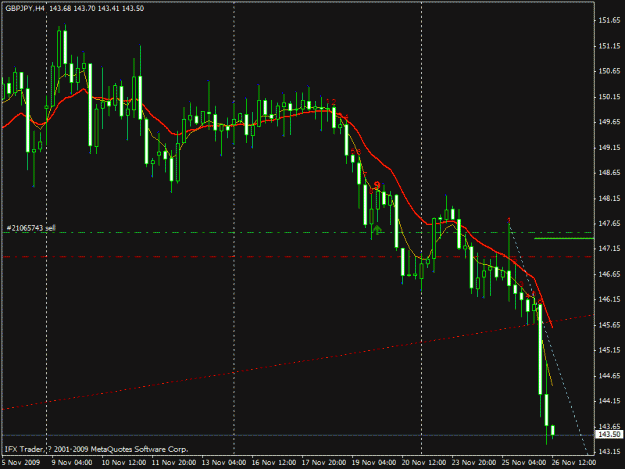
Task: Click the 144.15 price axis label
Action: coord(609,401)
